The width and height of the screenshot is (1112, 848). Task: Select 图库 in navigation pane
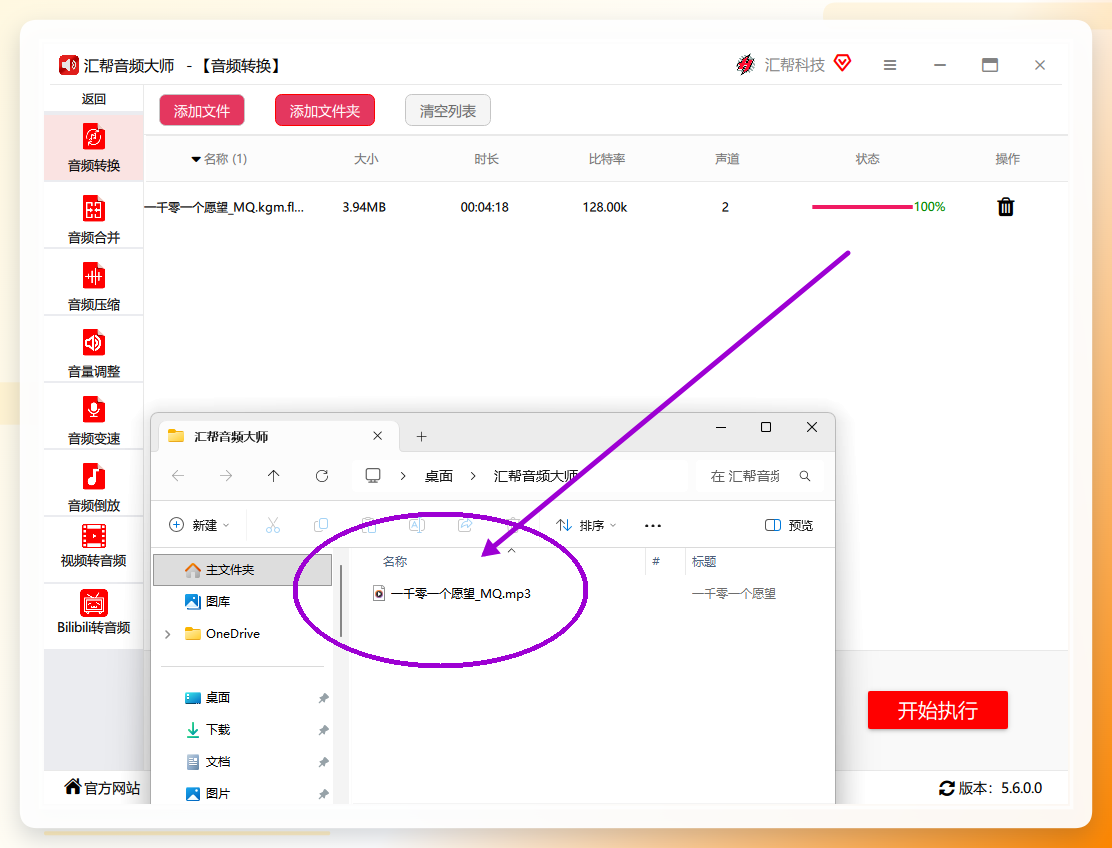click(x=207, y=601)
